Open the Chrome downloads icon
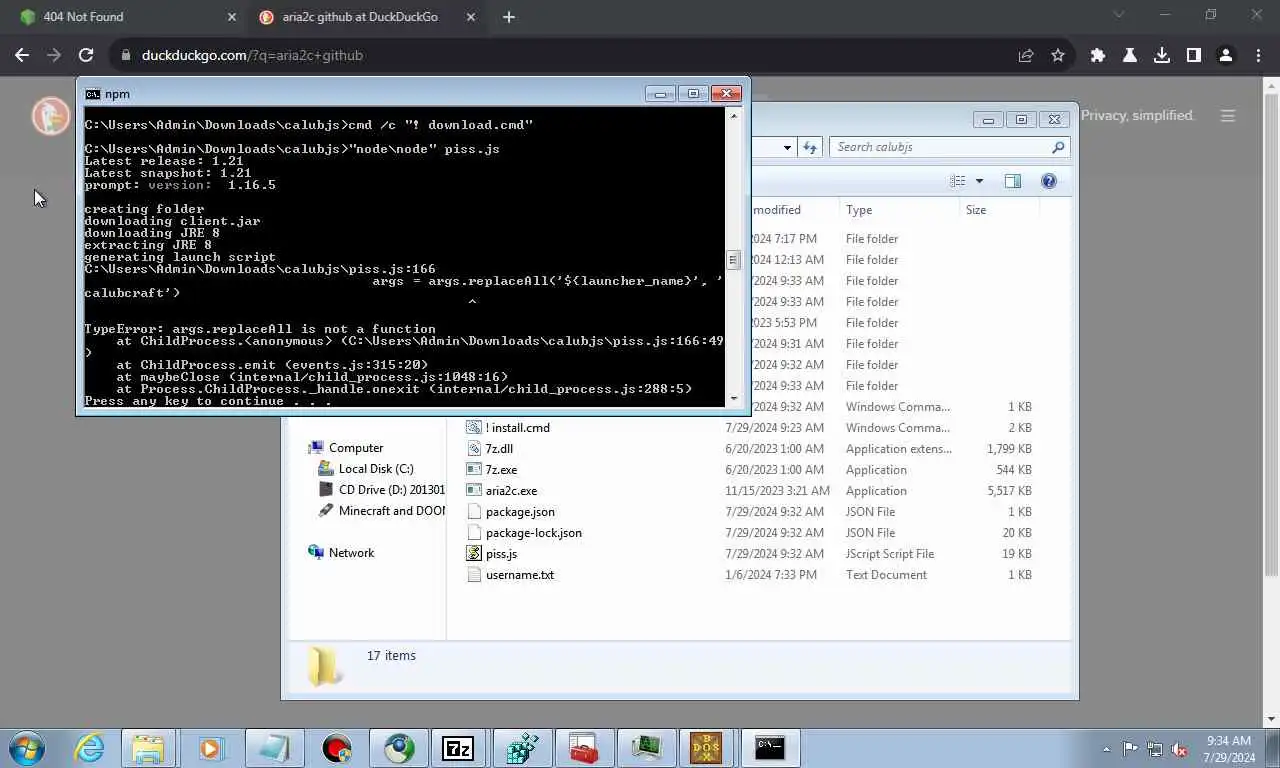This screenshot has width=1280, height=768. (x=1162, y=56)
